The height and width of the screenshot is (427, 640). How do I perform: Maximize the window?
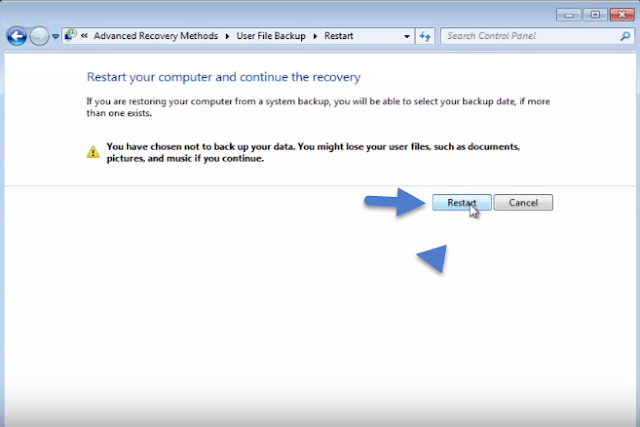pos(595,15)
